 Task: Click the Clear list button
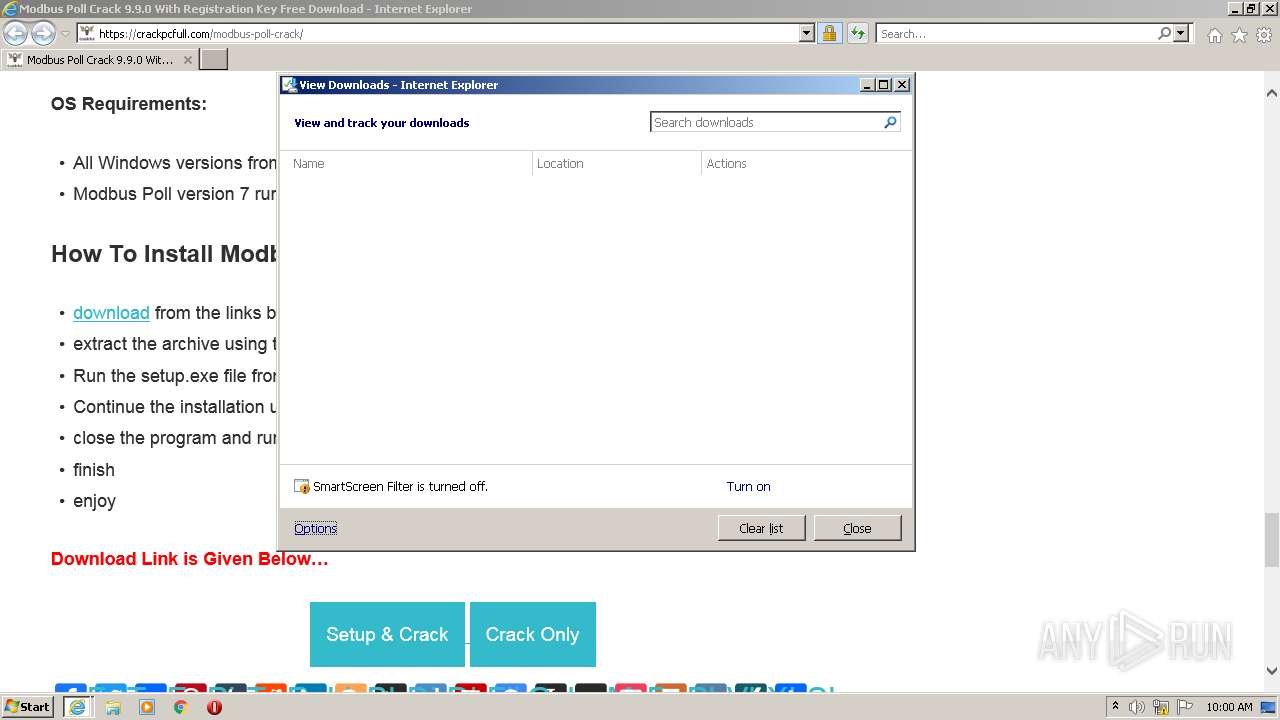coord(761,528)
